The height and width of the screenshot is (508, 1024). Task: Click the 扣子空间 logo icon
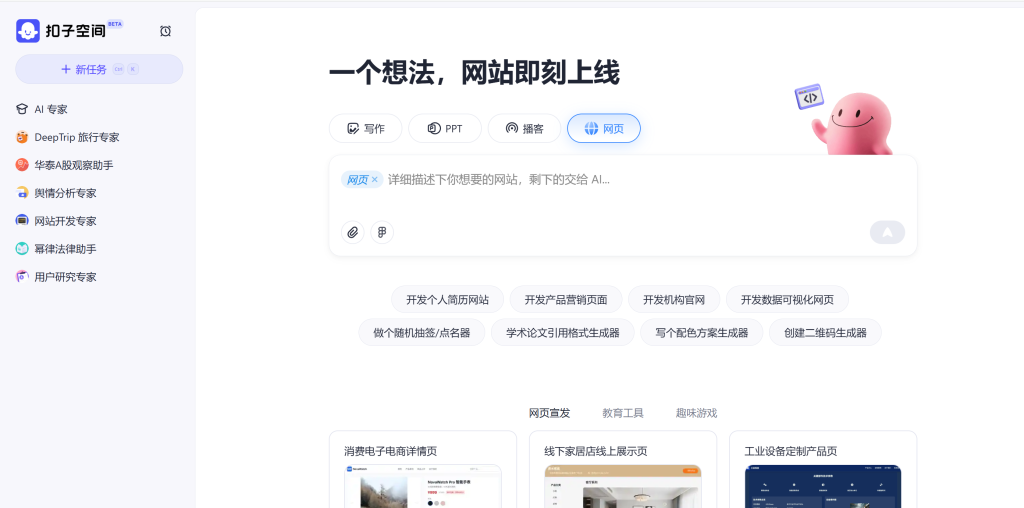click(28, 31)
